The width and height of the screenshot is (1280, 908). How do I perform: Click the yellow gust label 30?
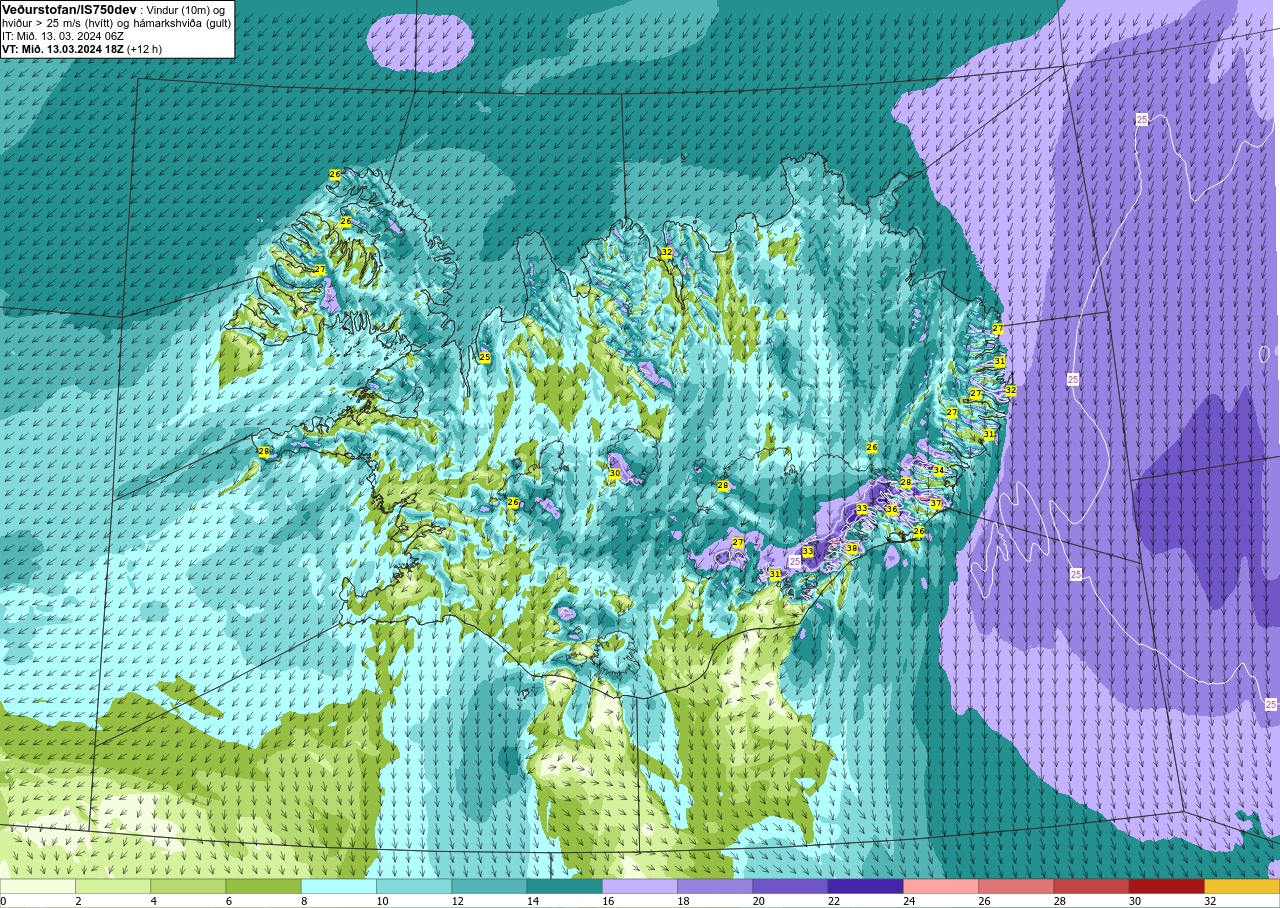615,473
